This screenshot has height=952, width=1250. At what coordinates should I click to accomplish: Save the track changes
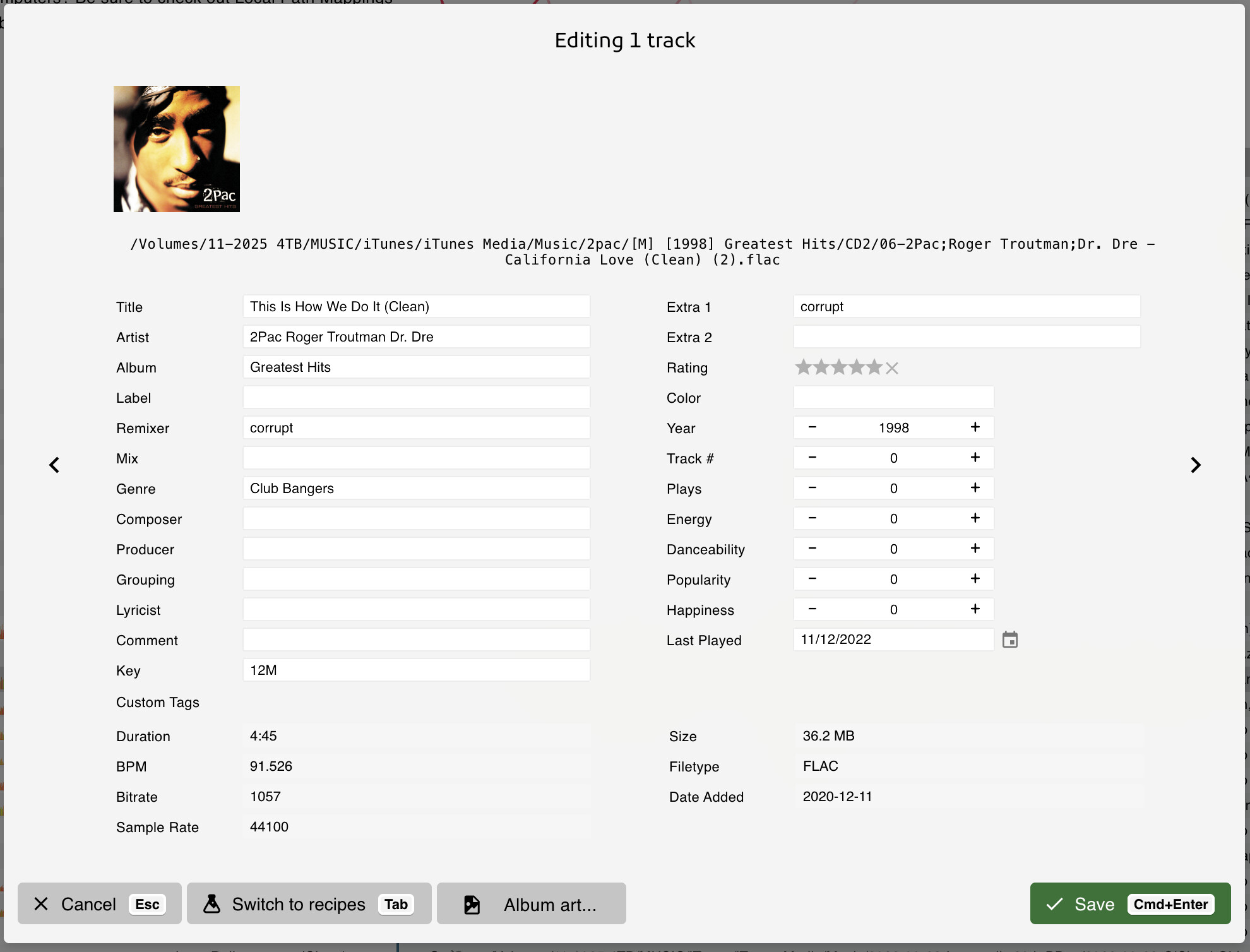[1129, 904]
